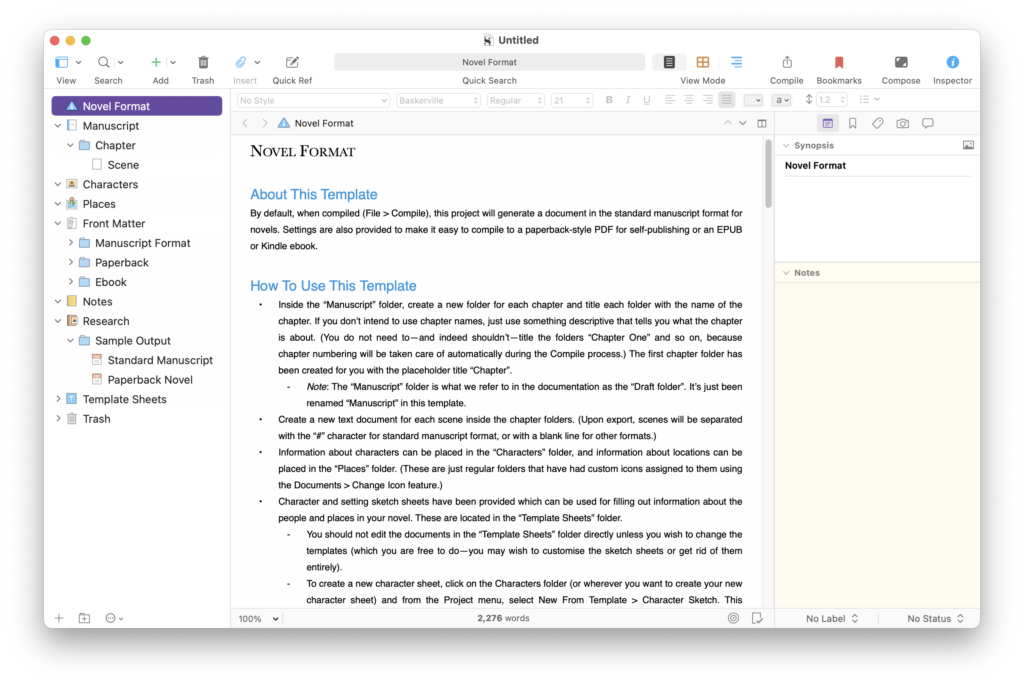Open the Snapshots tab in the inspector
Screen dimensions: 1024x686
pyautogui.click(x=903, y=123)
